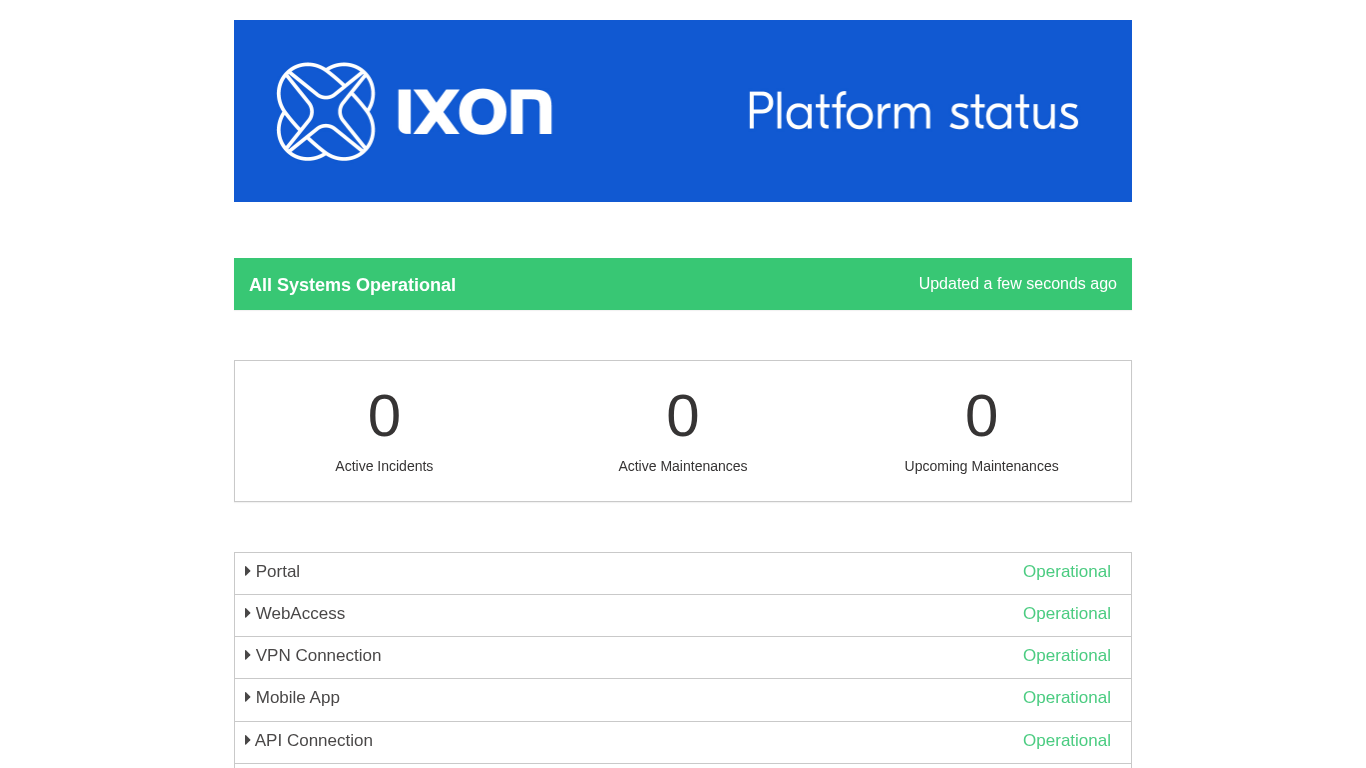Select the Mobile App row label
1366x768 pixels.
click(298, 698)
